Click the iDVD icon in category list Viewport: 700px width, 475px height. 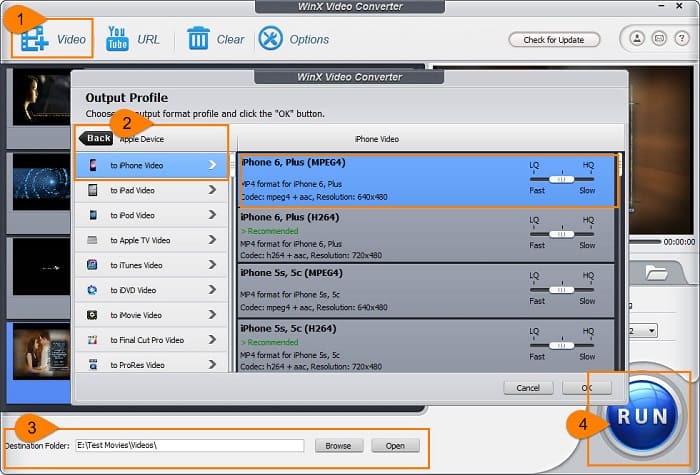[x=92, y=290]
